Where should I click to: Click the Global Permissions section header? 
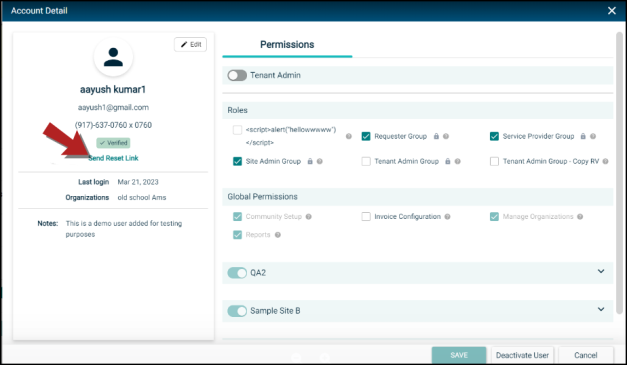click(417, 197)
